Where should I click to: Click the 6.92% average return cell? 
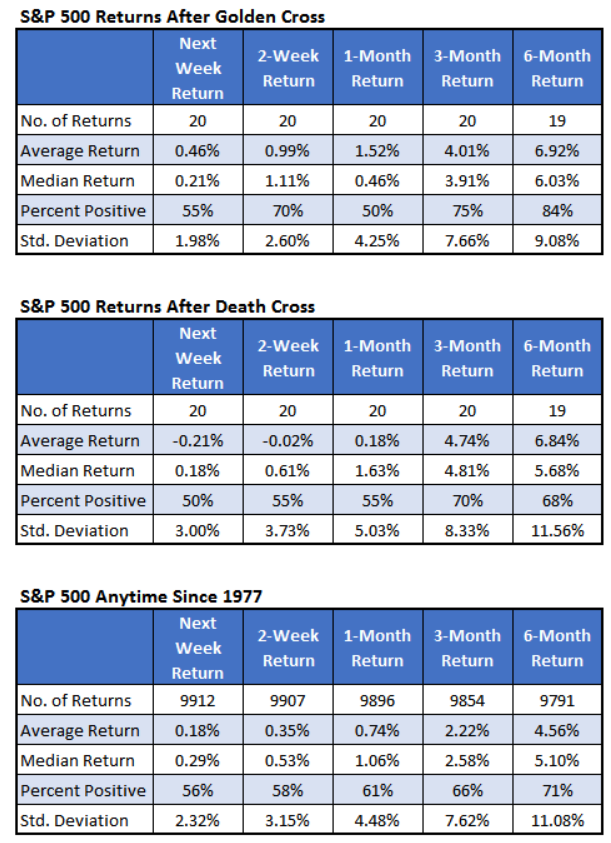(x=557, y=151)
